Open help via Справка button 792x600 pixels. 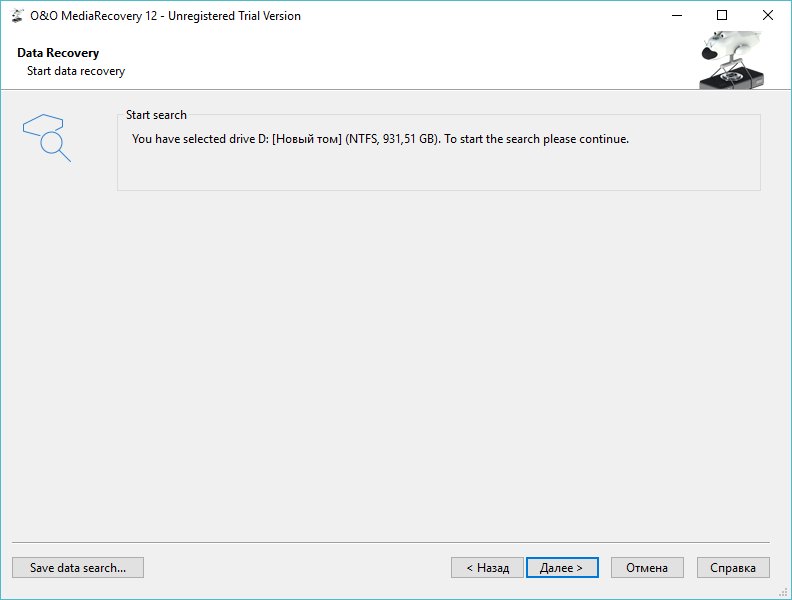tap(733, 568)
